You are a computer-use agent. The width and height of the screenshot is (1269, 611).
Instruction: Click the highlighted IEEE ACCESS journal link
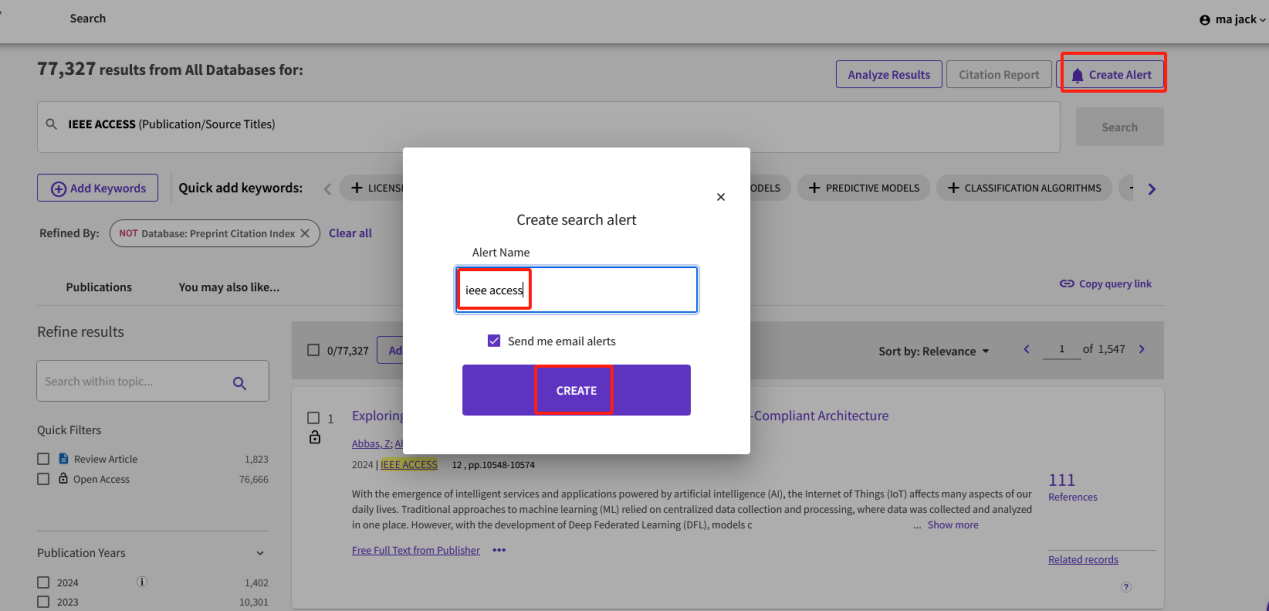click(x=409, y=464)
